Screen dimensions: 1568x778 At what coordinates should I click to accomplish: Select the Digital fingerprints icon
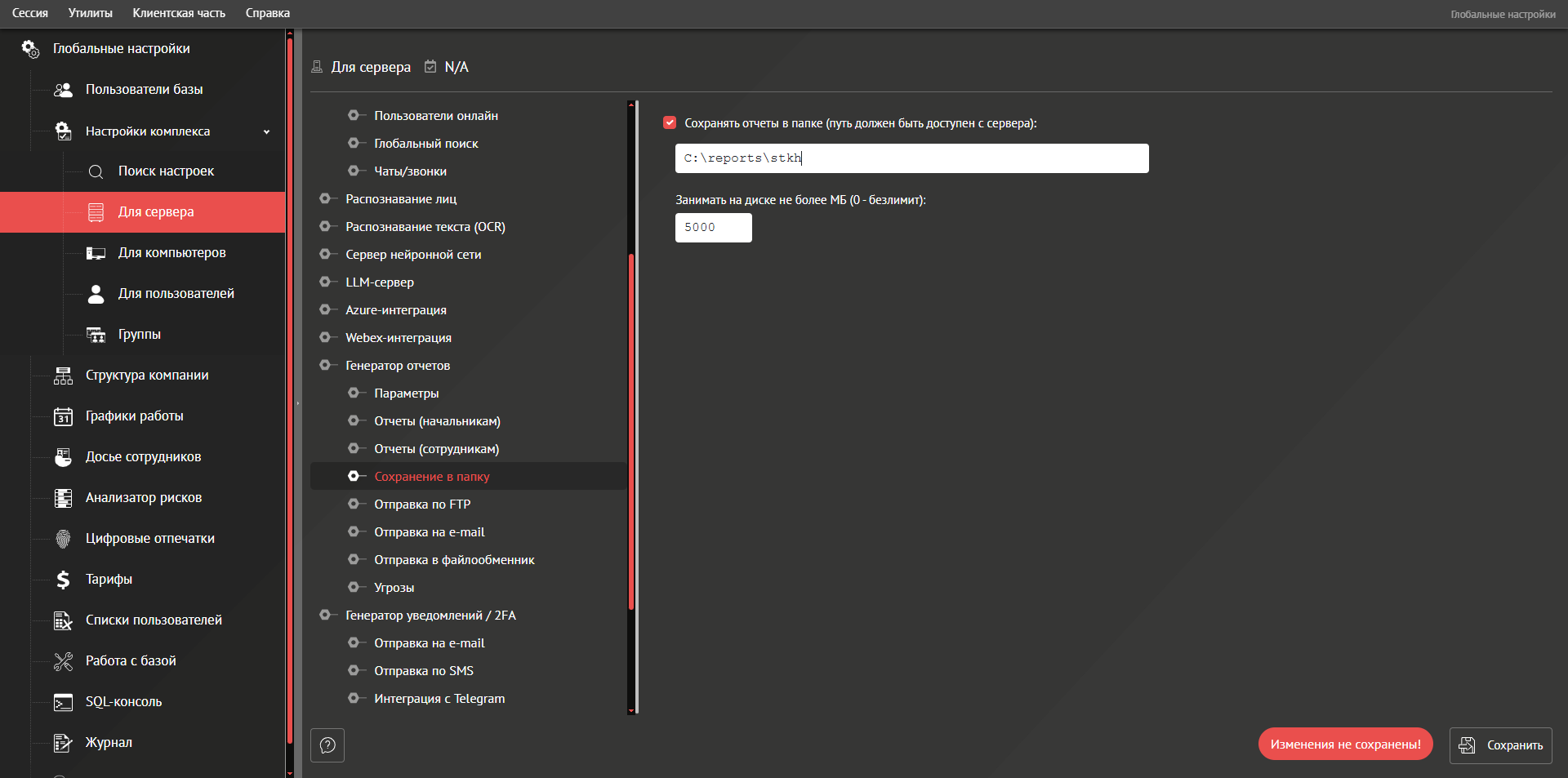tap(63, 539)
